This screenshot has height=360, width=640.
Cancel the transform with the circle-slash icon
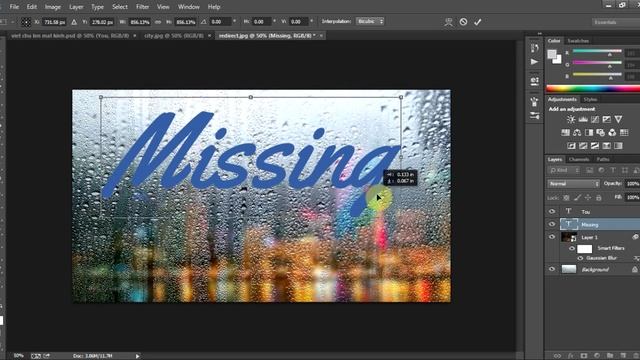[463, 22]
